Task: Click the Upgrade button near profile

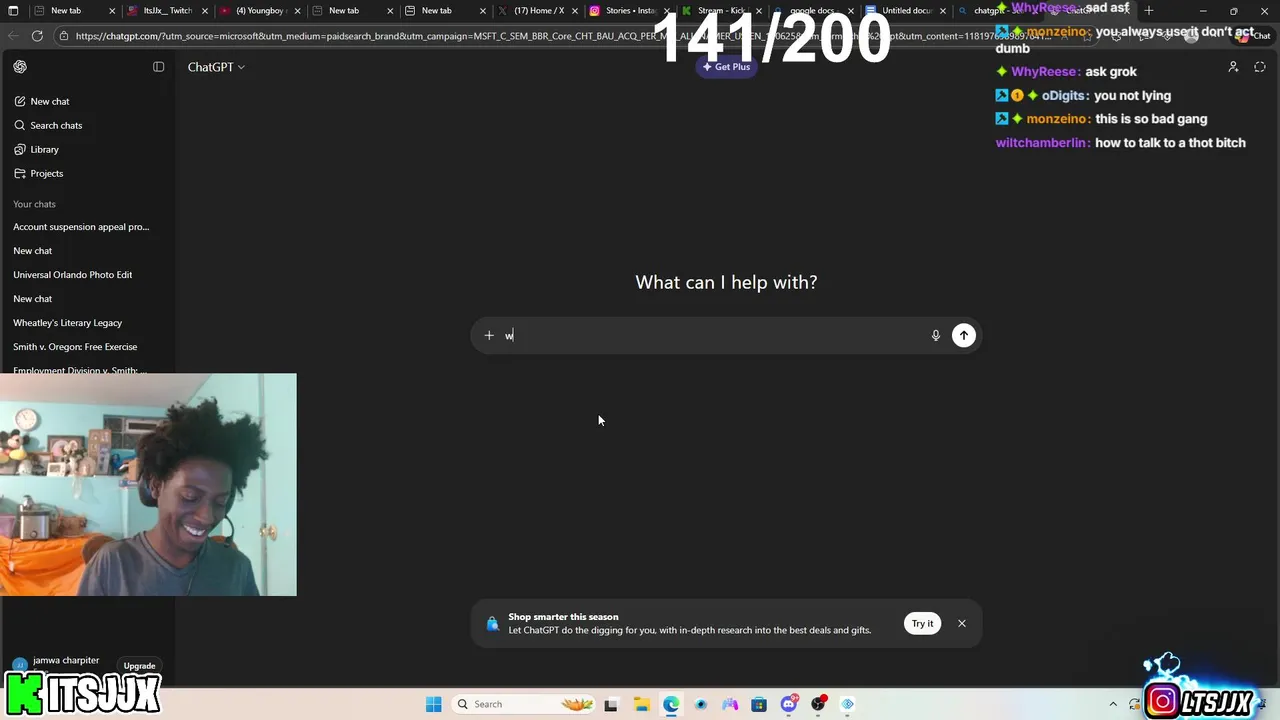Action: (x=139, y=666)
